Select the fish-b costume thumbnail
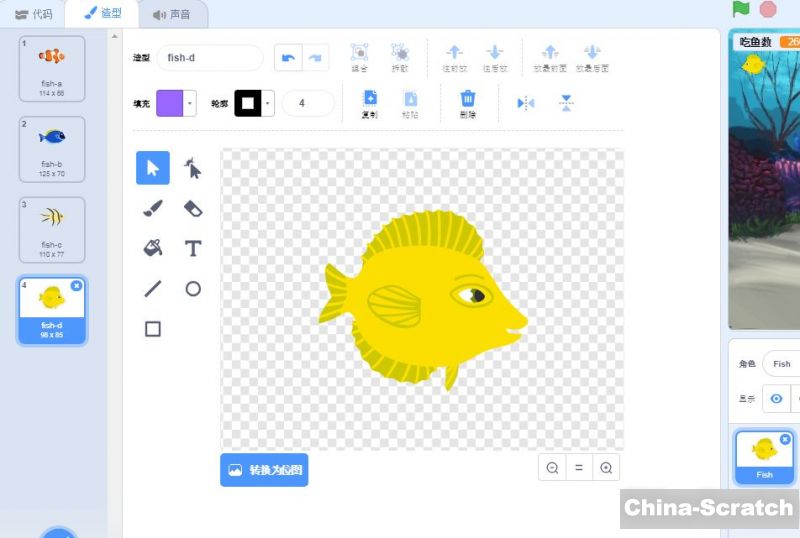The width and height of the screenshot is (800, 538). click(52, 149)
